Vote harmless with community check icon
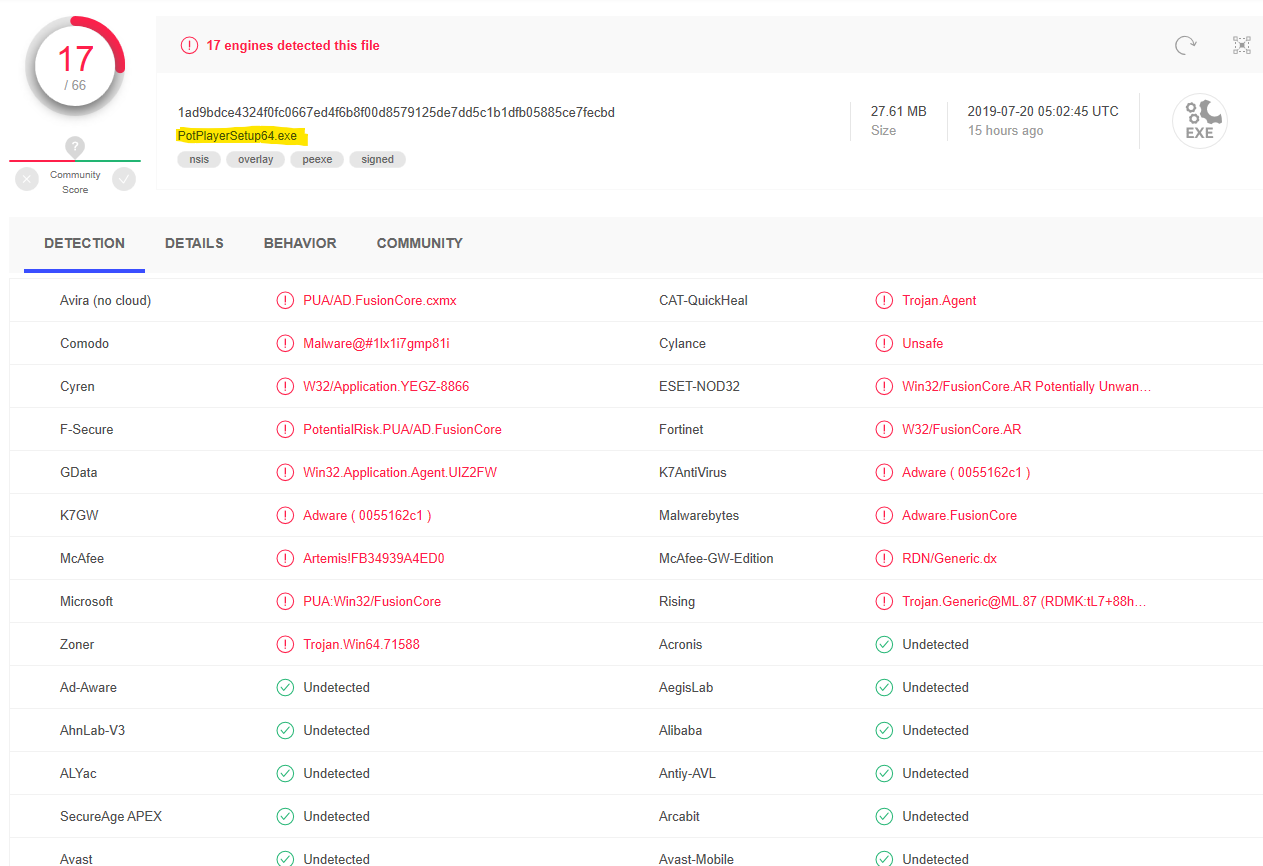This screenshot has width=1263, height=866. [124, 179]
